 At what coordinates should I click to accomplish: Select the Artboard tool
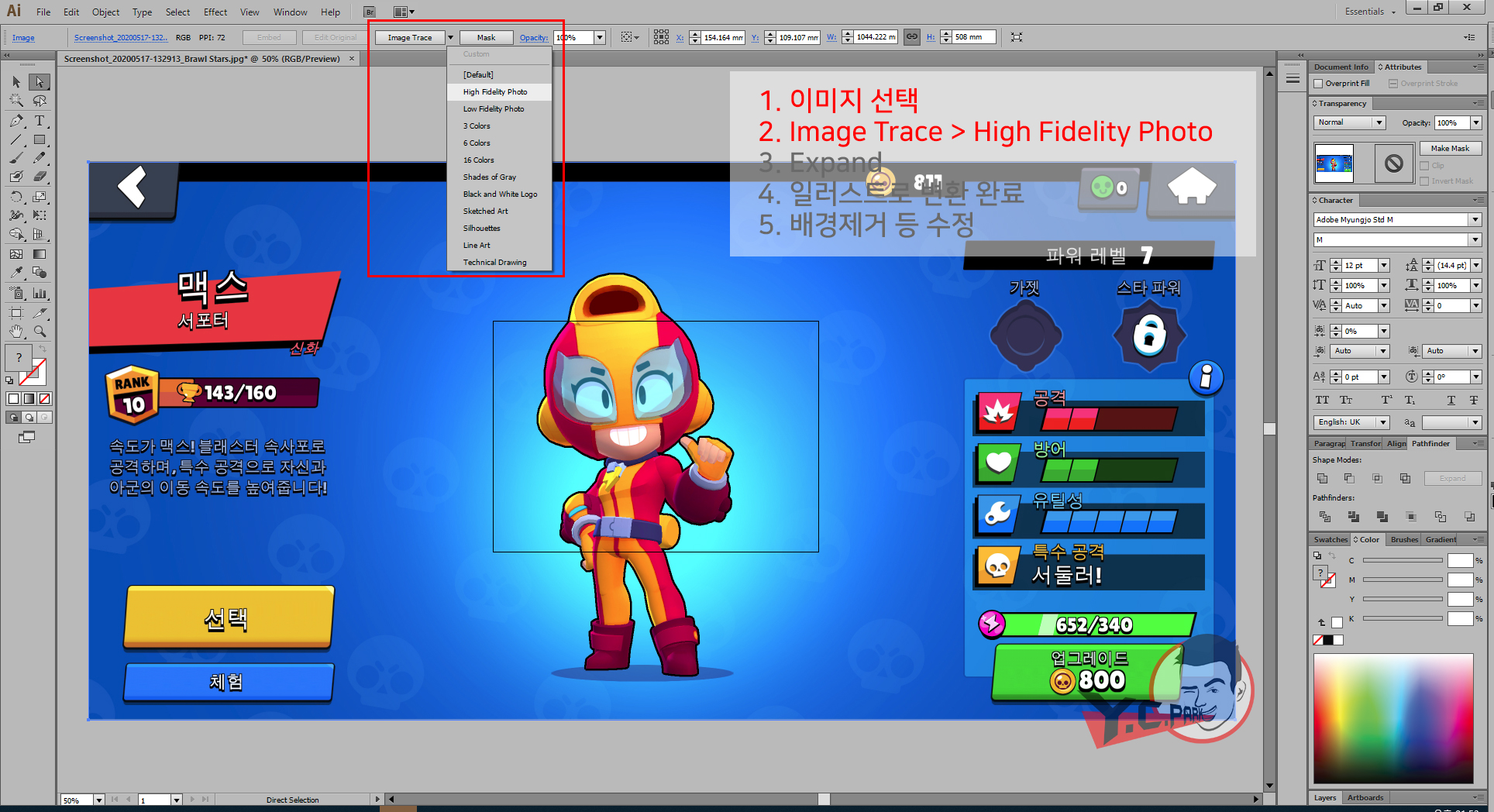16,312
